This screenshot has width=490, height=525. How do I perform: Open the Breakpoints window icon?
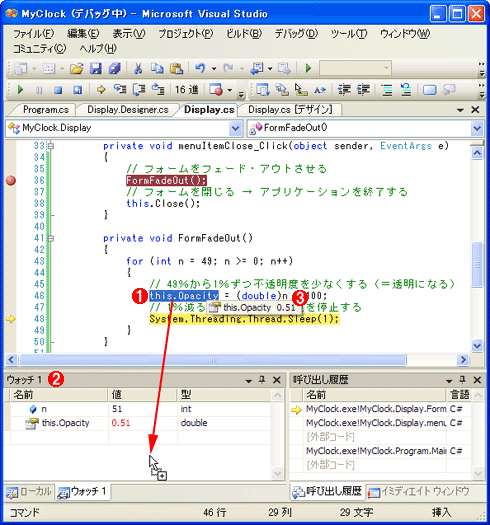216,90
